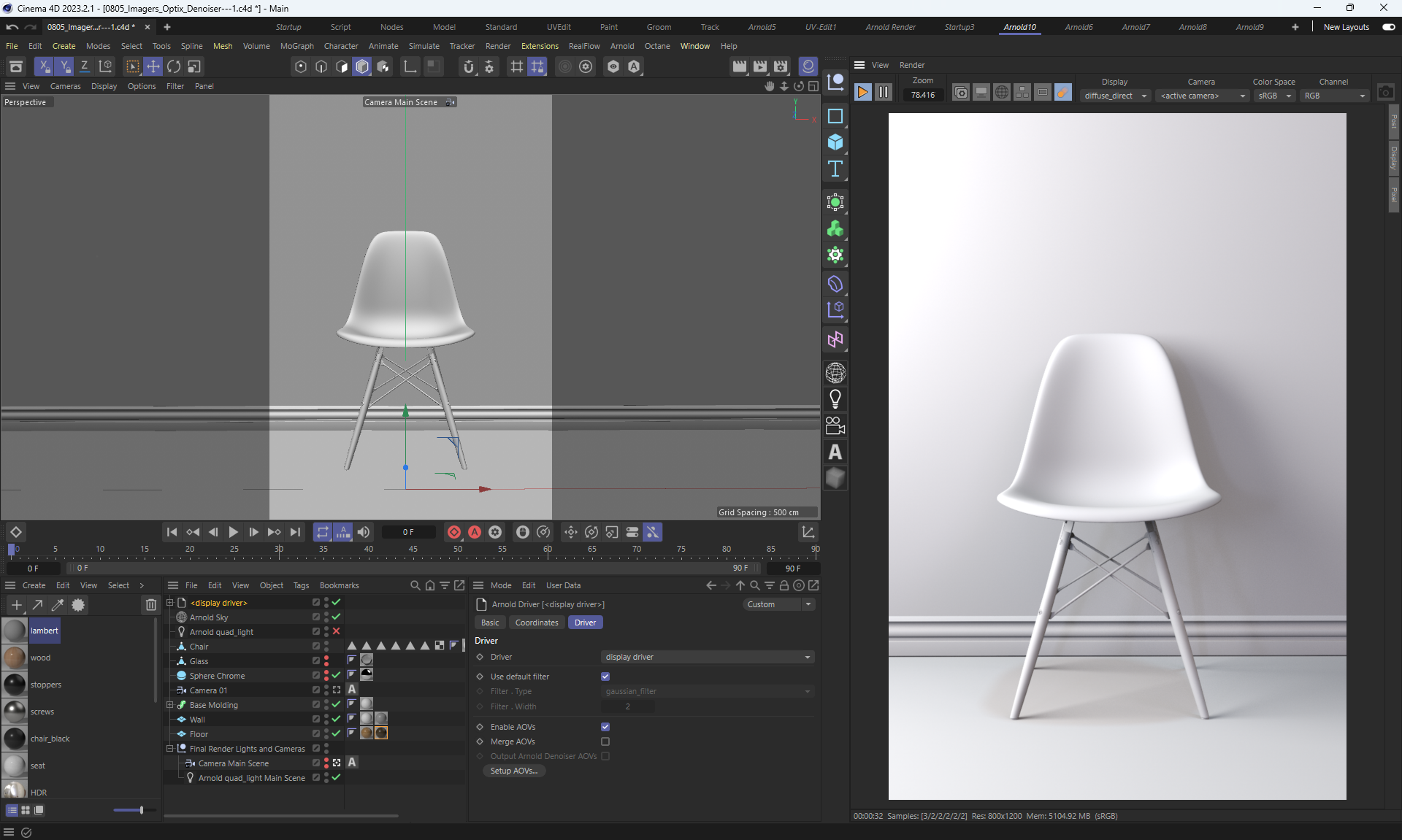The width and height of the screenshot is (1402, 840).
Task: Click the Text spline tool in the side palette
Action: pos(835,169)
